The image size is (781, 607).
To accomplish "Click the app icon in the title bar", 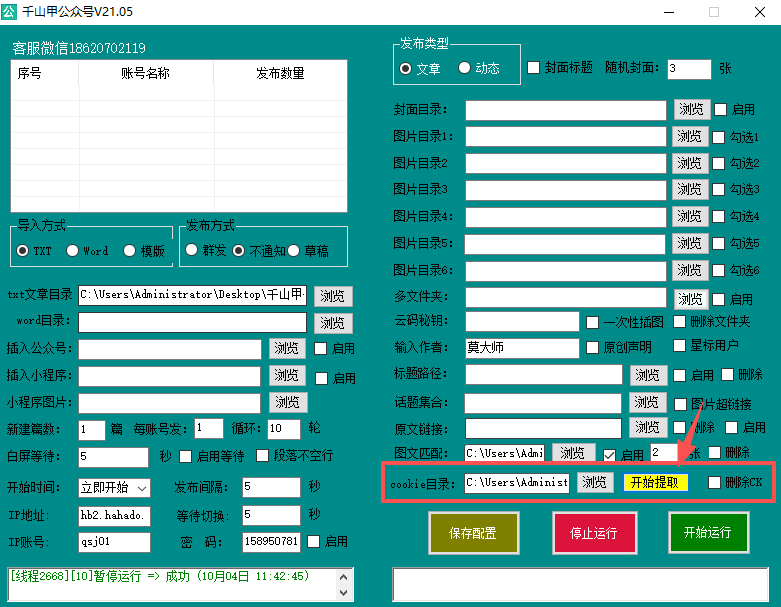I will click(x=12, y=11).
